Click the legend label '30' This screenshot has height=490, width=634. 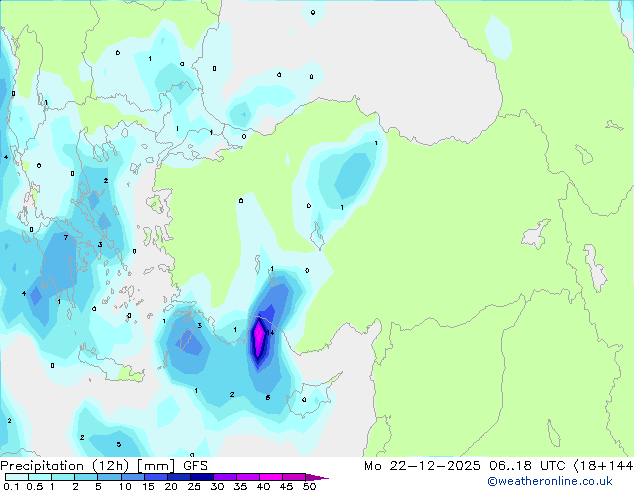217,486
